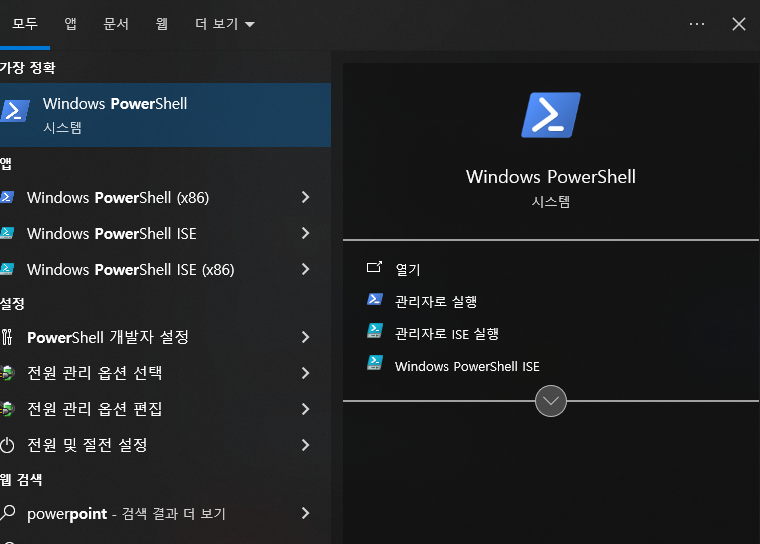Switch to the 모두 tab
The width and height of the screenshot is (760, 544).
[x=25, y=24]
